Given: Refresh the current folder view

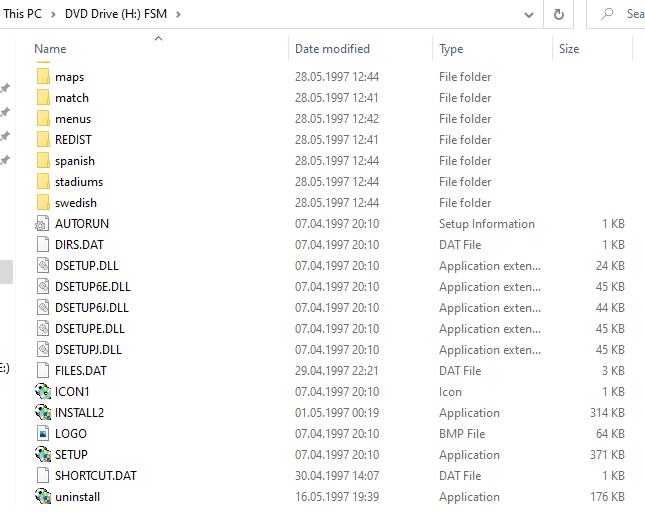Looking at the screenshot, I should (x=559, y=14).
